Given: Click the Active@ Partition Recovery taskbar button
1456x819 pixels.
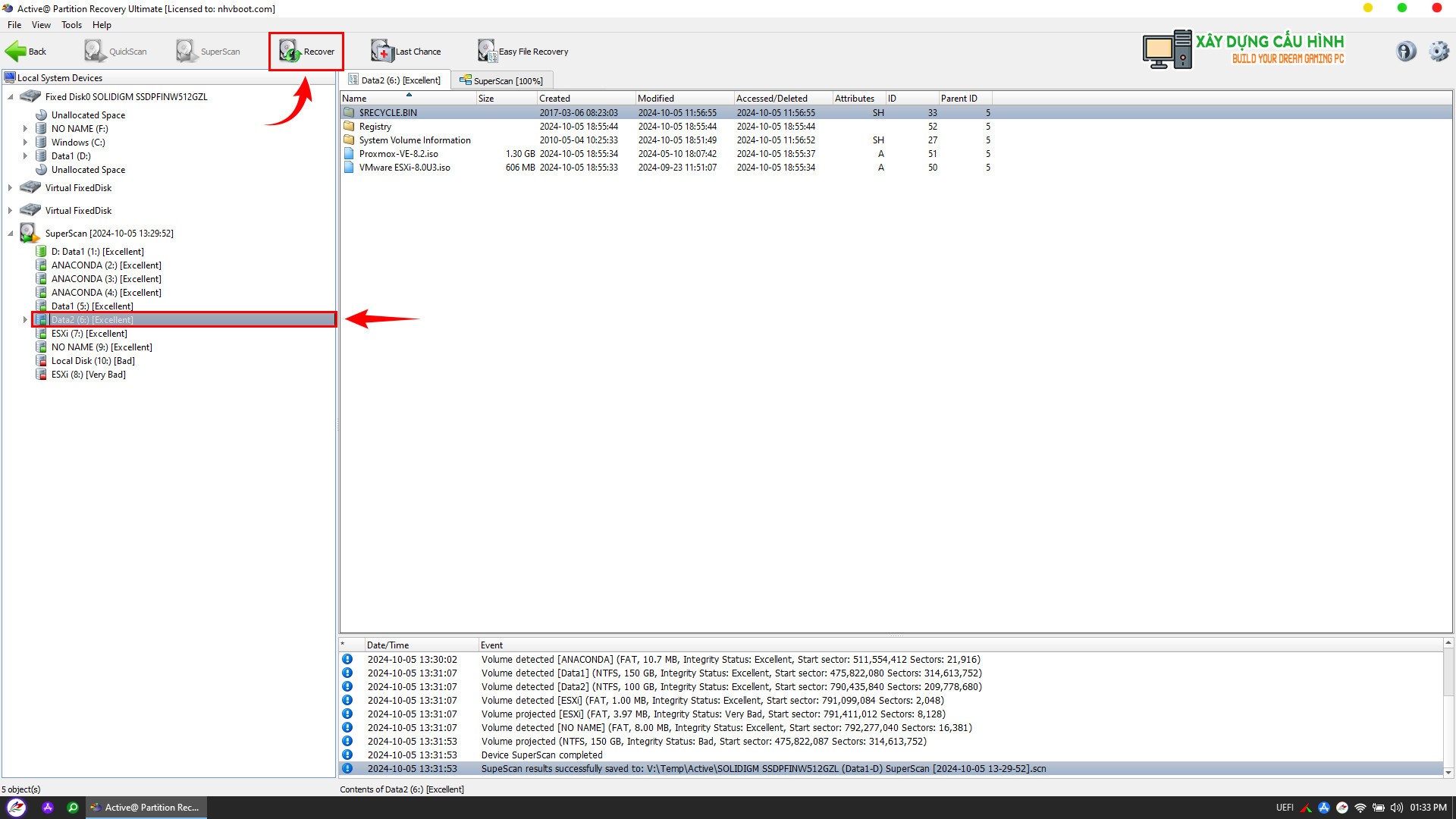Looking at the screenshot, I should (145, 808).
